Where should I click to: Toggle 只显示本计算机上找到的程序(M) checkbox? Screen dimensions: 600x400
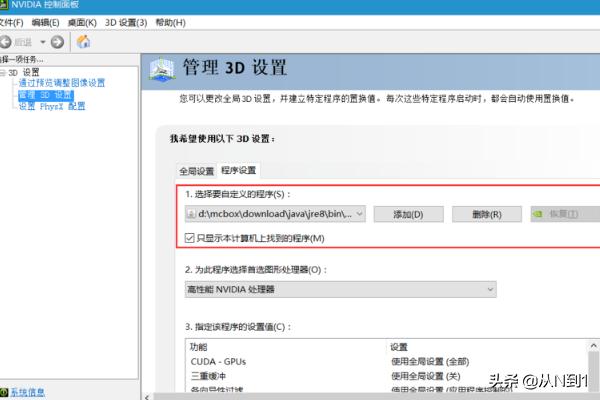point(189,238)
